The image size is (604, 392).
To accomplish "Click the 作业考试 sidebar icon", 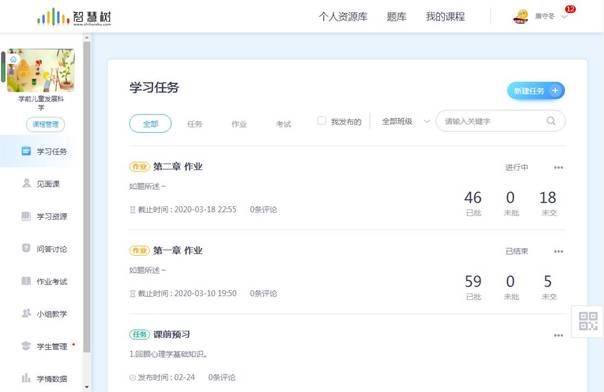I will click(26, 281).
